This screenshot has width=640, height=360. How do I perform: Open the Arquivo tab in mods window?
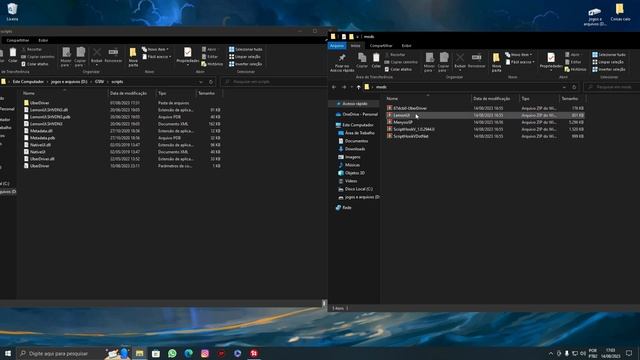tap(337, 45)
